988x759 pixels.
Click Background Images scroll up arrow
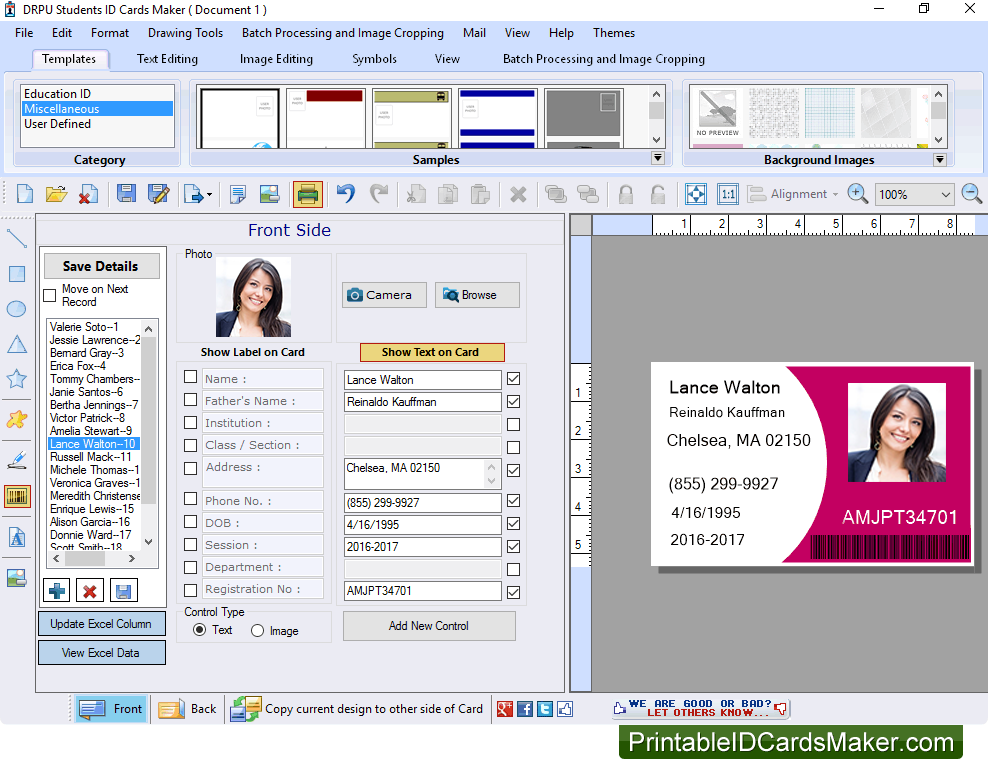click(x=938, y=94)
